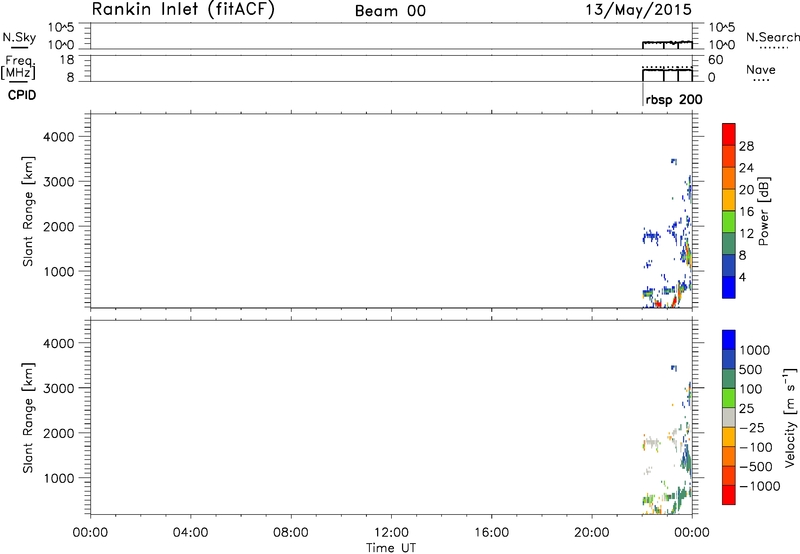The height and width of the screenshot is (554, 800).
Task: Pick the light green 25–100 Velocity segment
Action: tap(729, 398)
